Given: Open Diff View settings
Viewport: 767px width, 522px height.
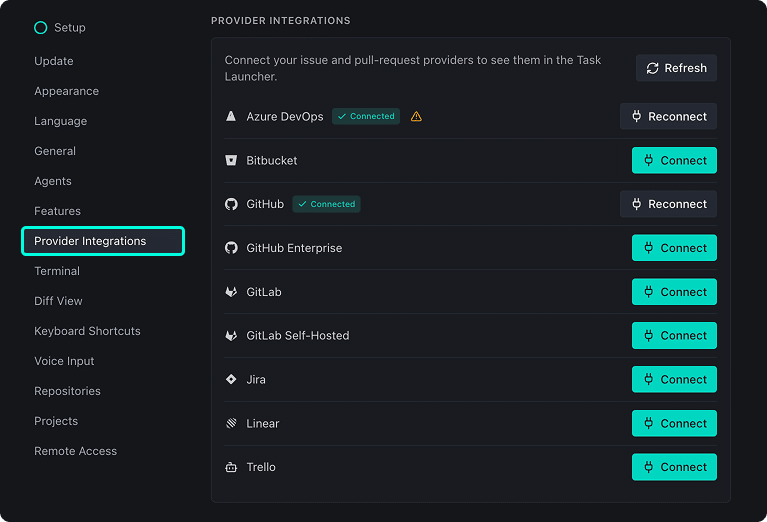Looking at the screenshot, I should (58, 301).
